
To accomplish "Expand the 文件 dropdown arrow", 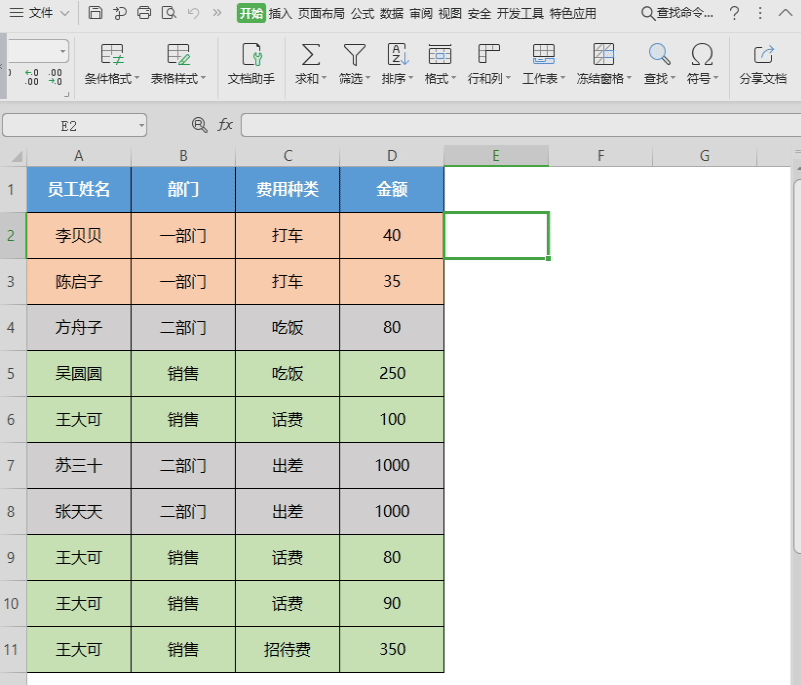I will click(x=65, y=13).
